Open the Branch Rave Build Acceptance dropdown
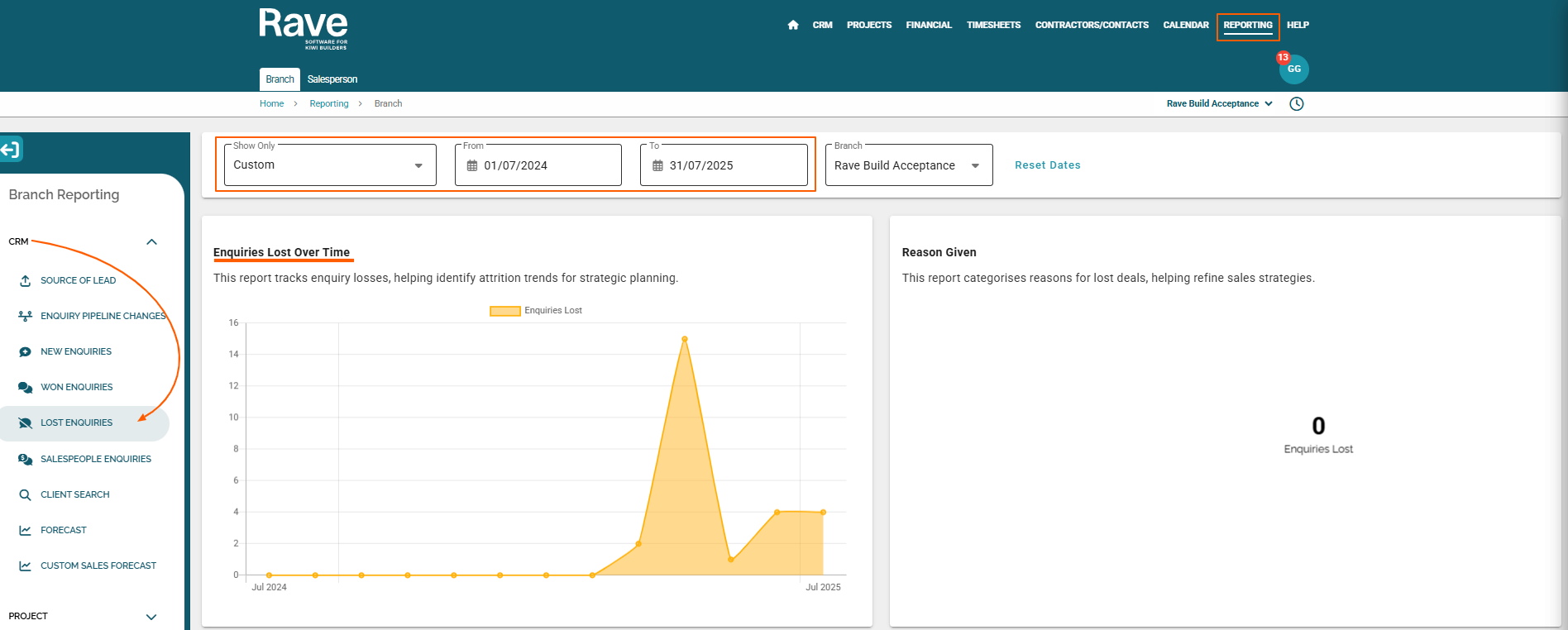The width and height of the screenshot is (1568, 630). (909, 165)
